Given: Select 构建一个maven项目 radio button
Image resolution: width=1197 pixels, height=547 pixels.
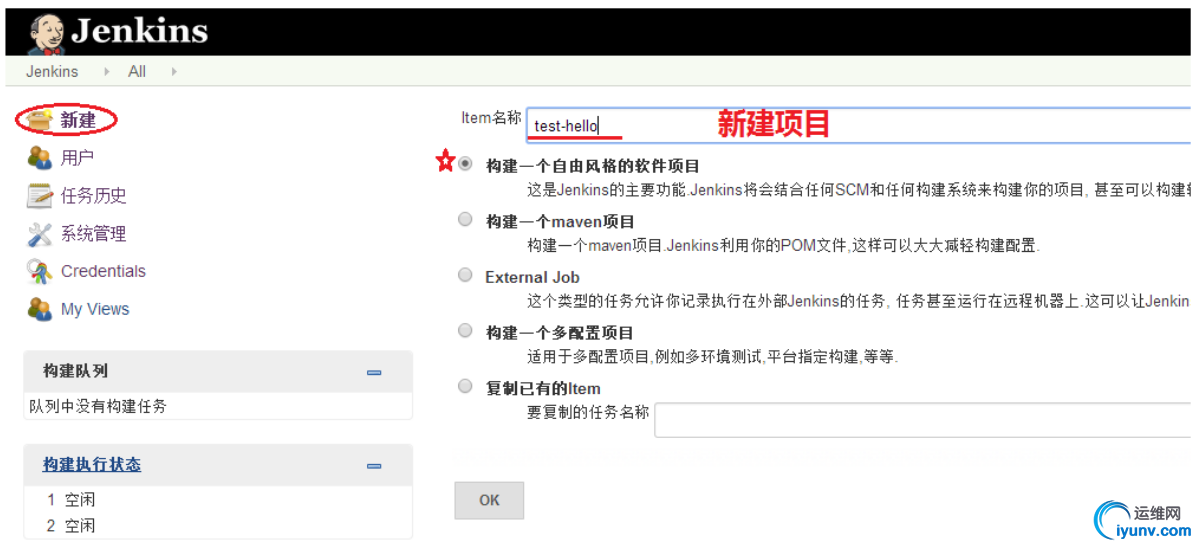Looking at the screenshot, I should (x=465, y=220).
